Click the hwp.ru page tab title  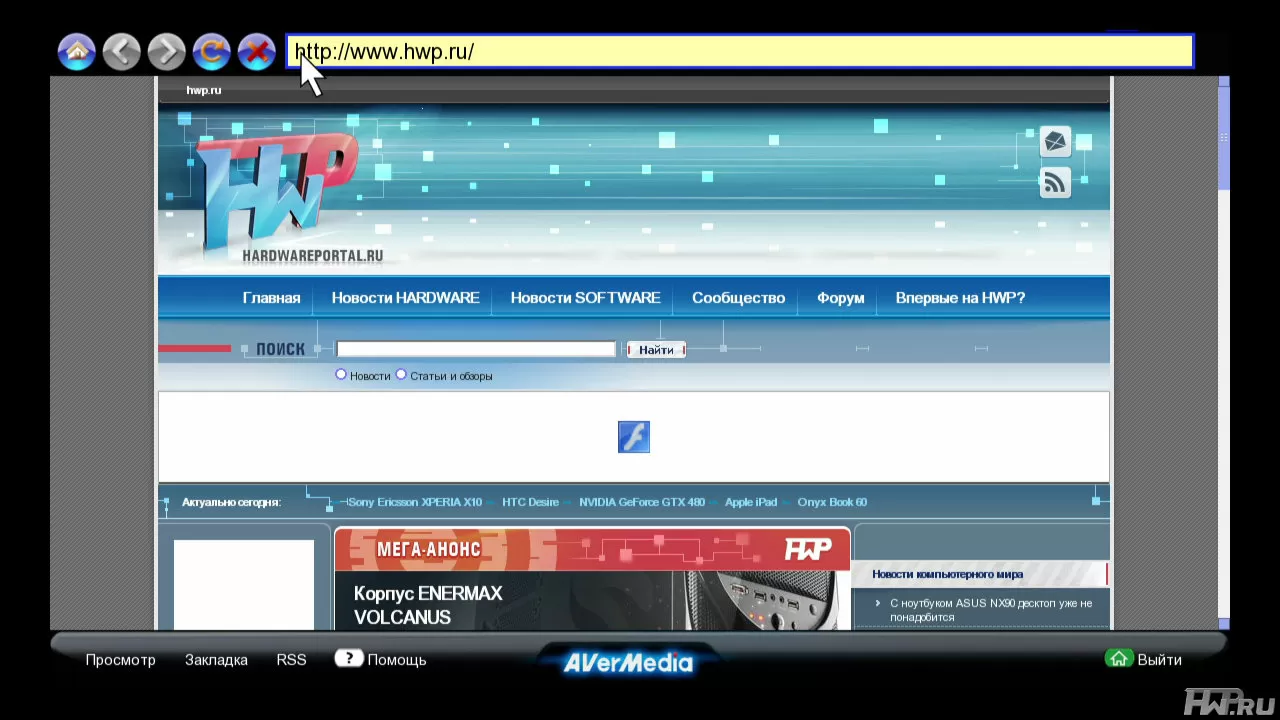coord(203,90)
